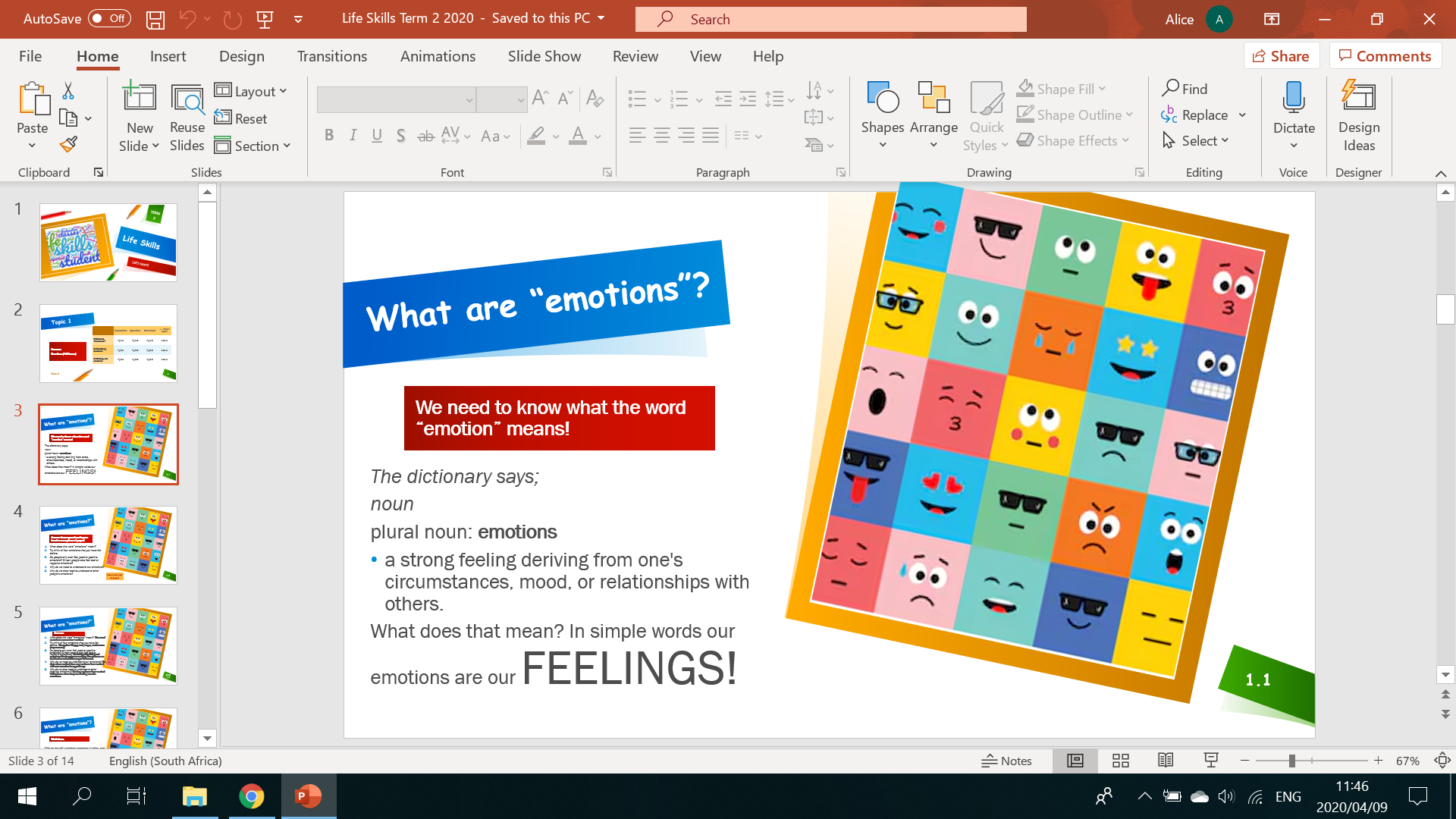Collapse the ribbon with chevron

(1441, 174)
